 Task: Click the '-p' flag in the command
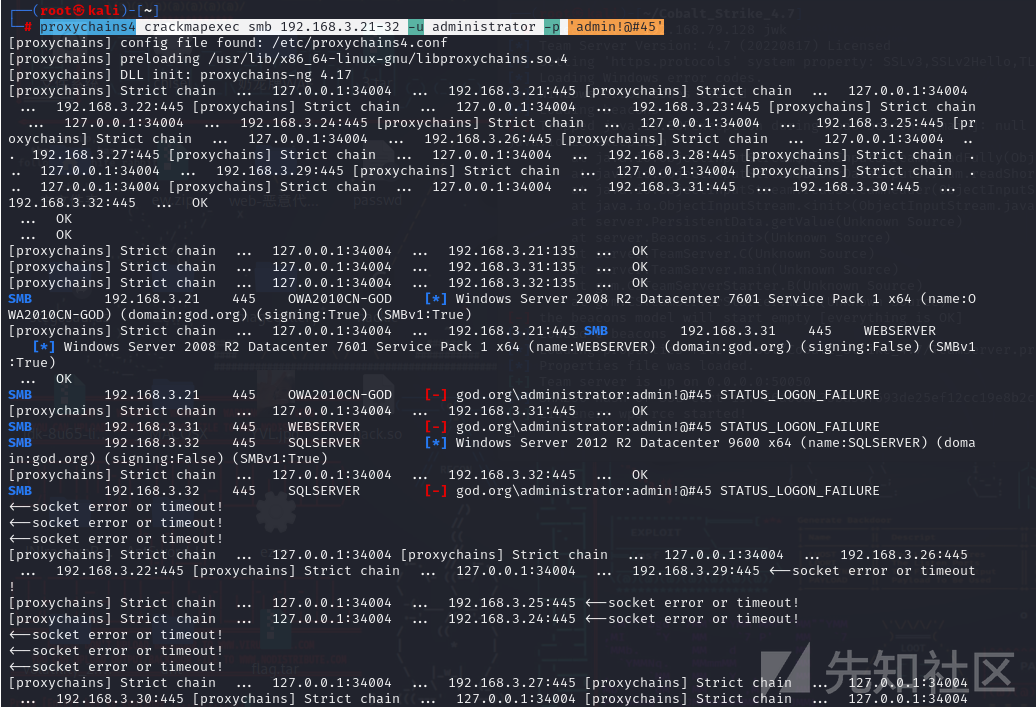[x=552, y=27]
